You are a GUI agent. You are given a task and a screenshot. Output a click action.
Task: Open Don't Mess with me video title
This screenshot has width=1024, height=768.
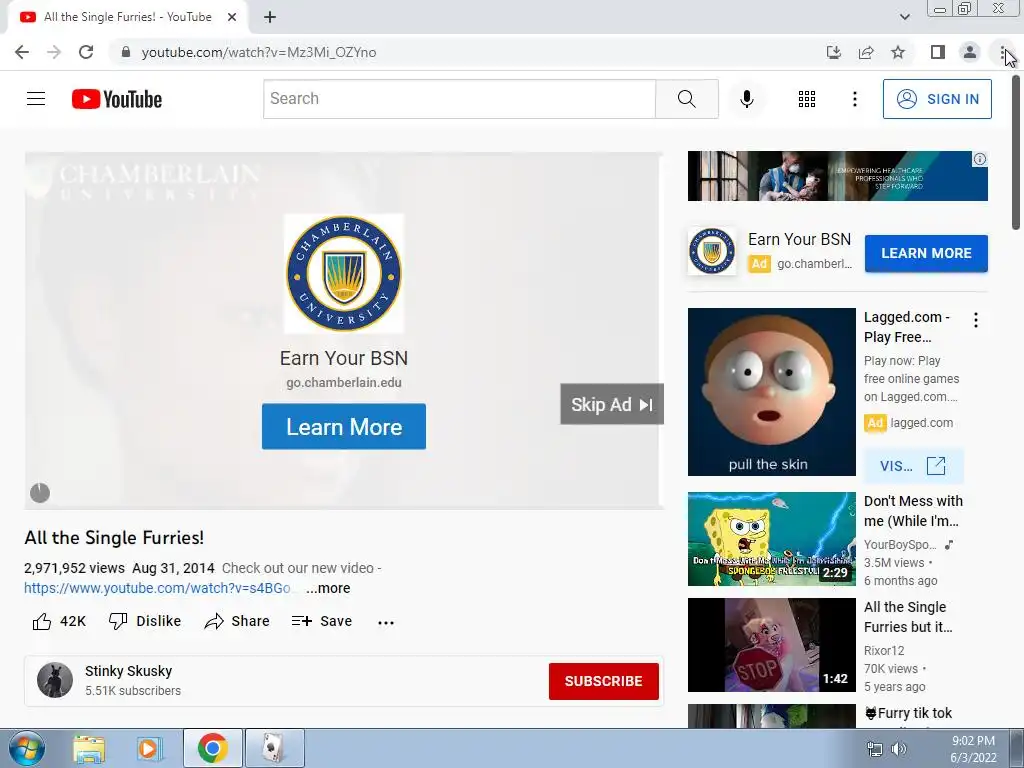coord(913,511)
